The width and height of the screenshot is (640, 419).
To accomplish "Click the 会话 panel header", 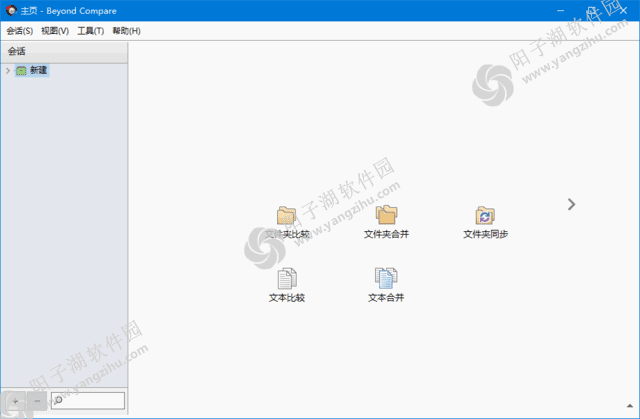I will 64,51.
